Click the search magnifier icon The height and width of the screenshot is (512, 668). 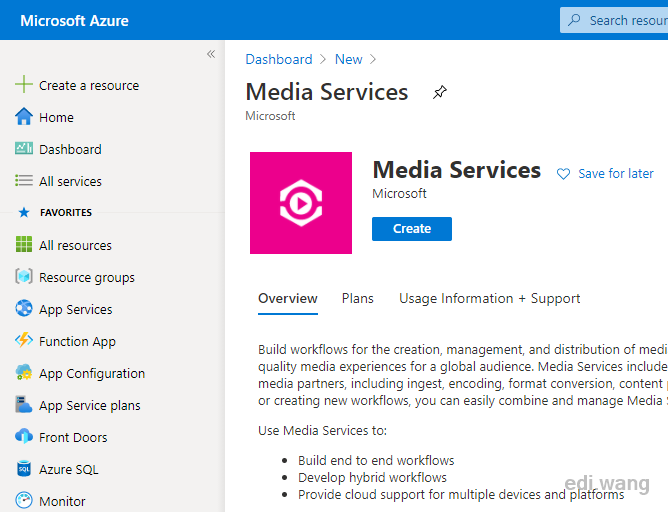point(574,20)
